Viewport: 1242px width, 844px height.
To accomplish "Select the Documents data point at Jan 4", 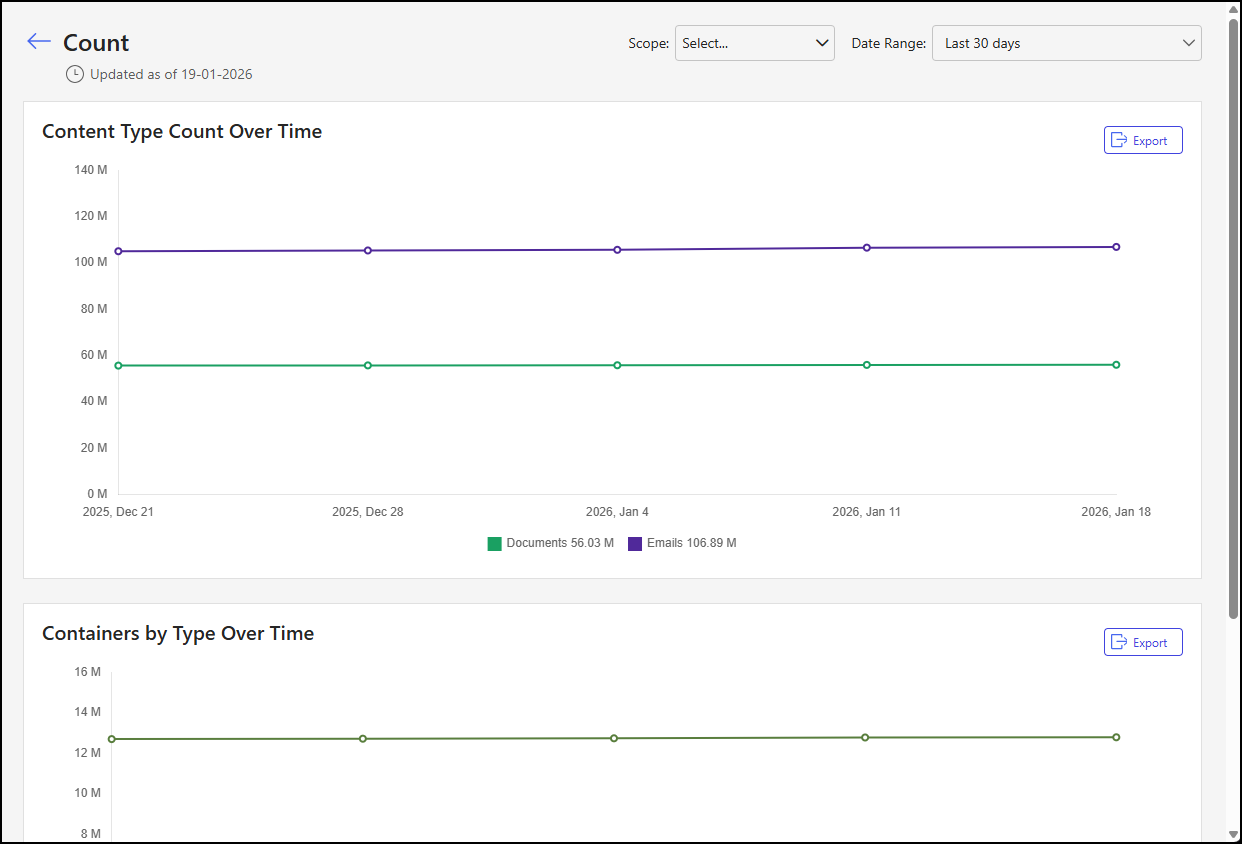I will pos(617,365).
